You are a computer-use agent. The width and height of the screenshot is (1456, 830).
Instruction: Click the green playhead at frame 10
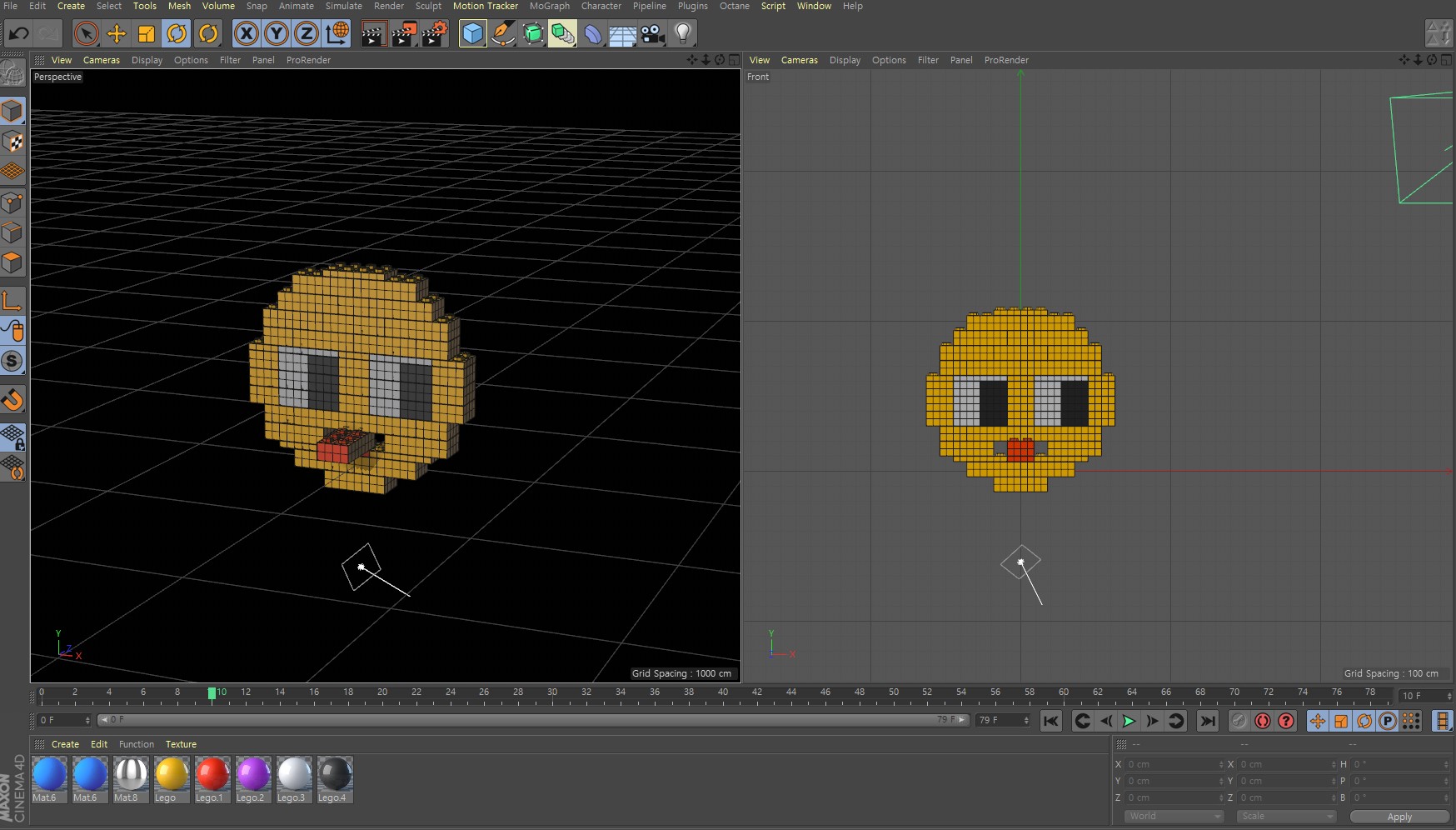[x=212, y=693]
